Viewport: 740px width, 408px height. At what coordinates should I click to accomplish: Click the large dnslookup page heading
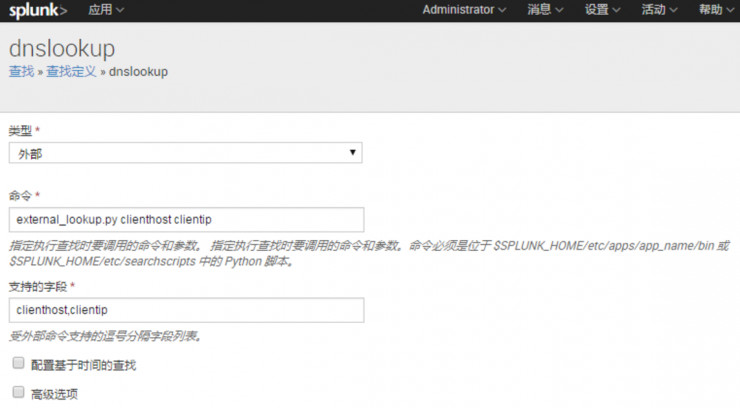click(61, 48)
